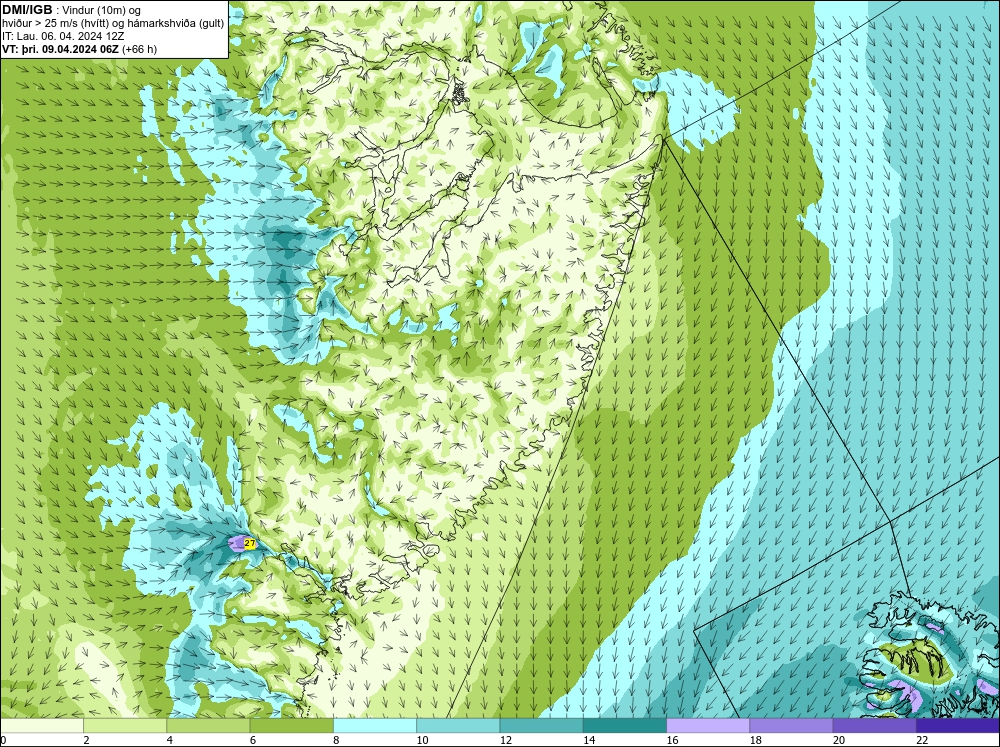Screen dimensions: 1000x747
Task: Click the purple gust area beside 27
Action: coord(237,544)
